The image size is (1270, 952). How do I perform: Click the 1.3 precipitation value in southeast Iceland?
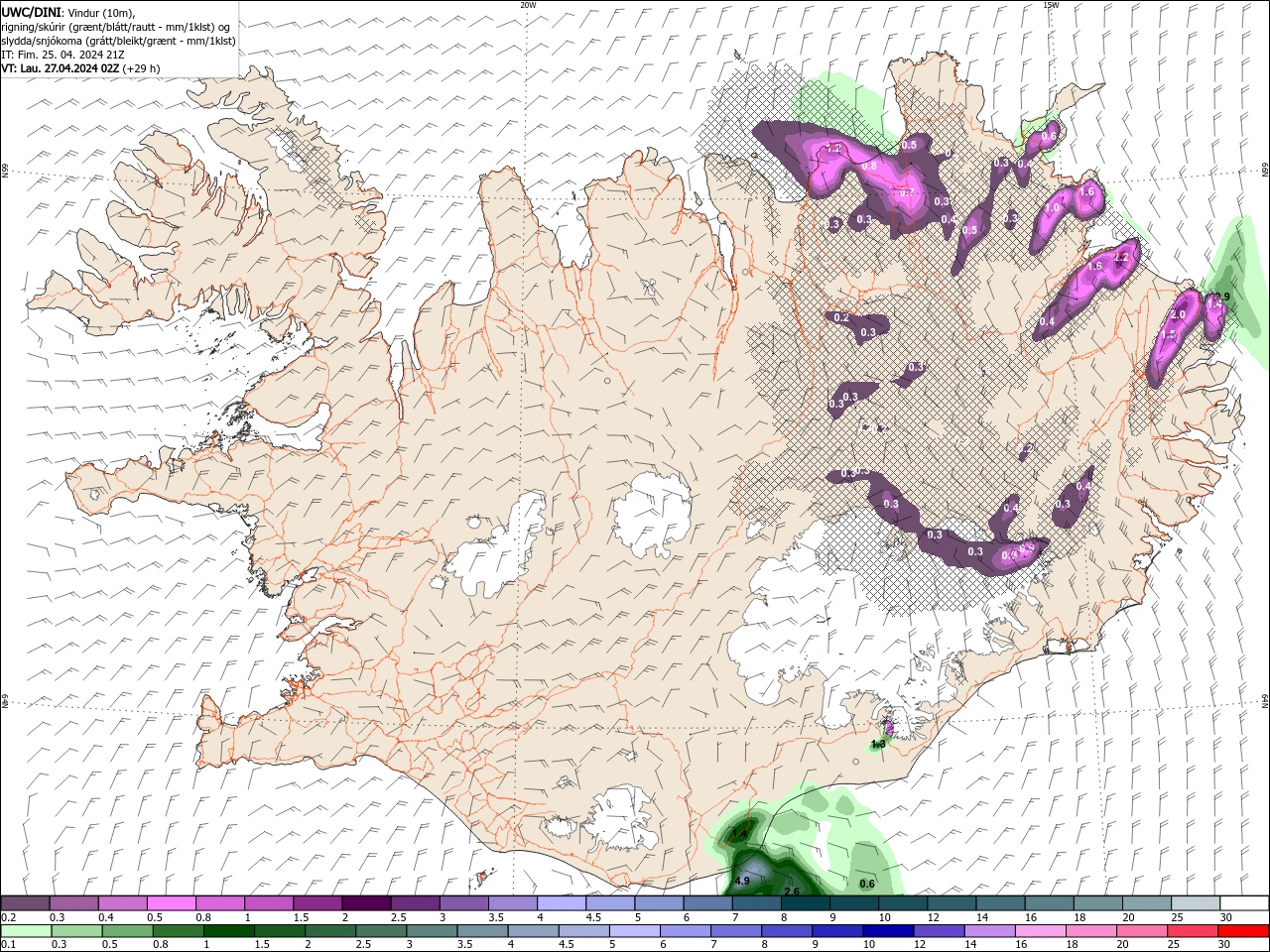tap(878, 744)
